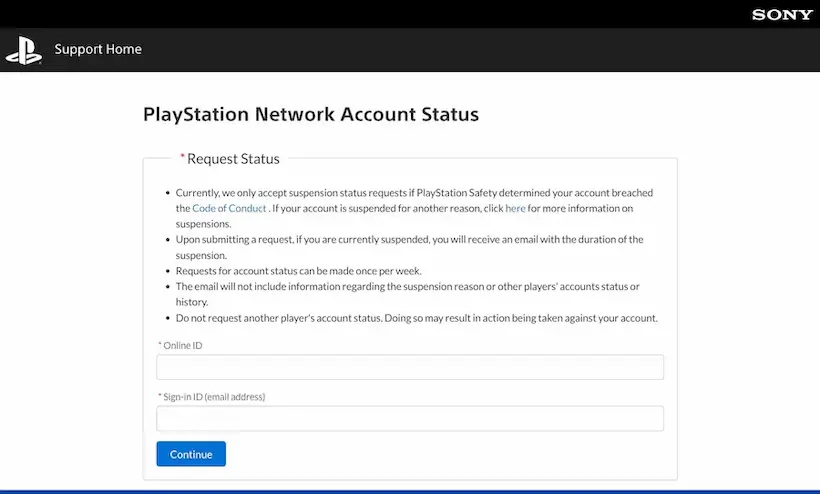Focus the Online ID input field
820x494 pixels.
(x=410, y=367)
